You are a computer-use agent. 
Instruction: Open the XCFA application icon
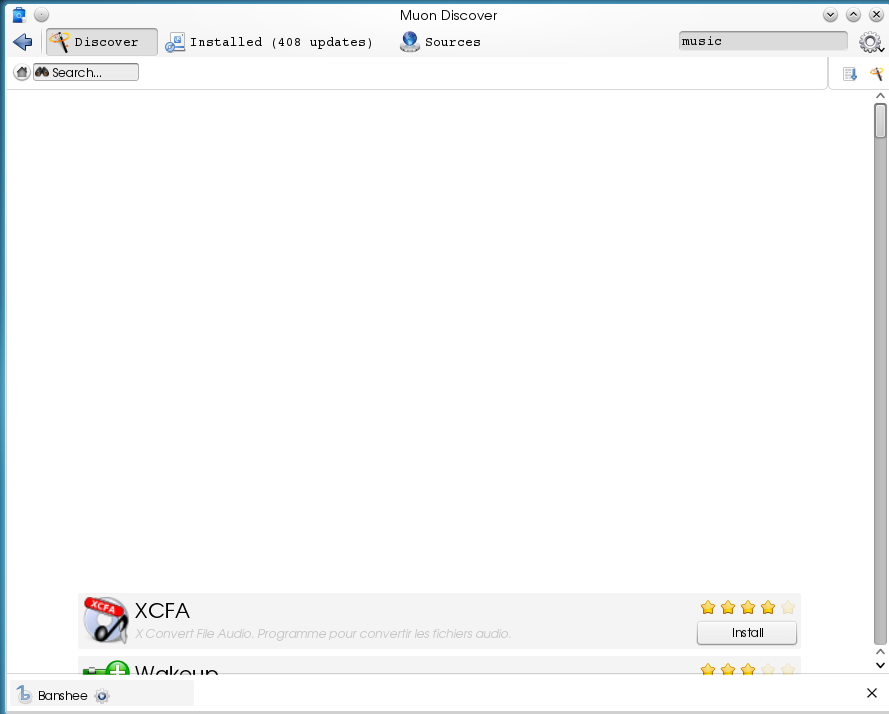click(x=105, y=620)
